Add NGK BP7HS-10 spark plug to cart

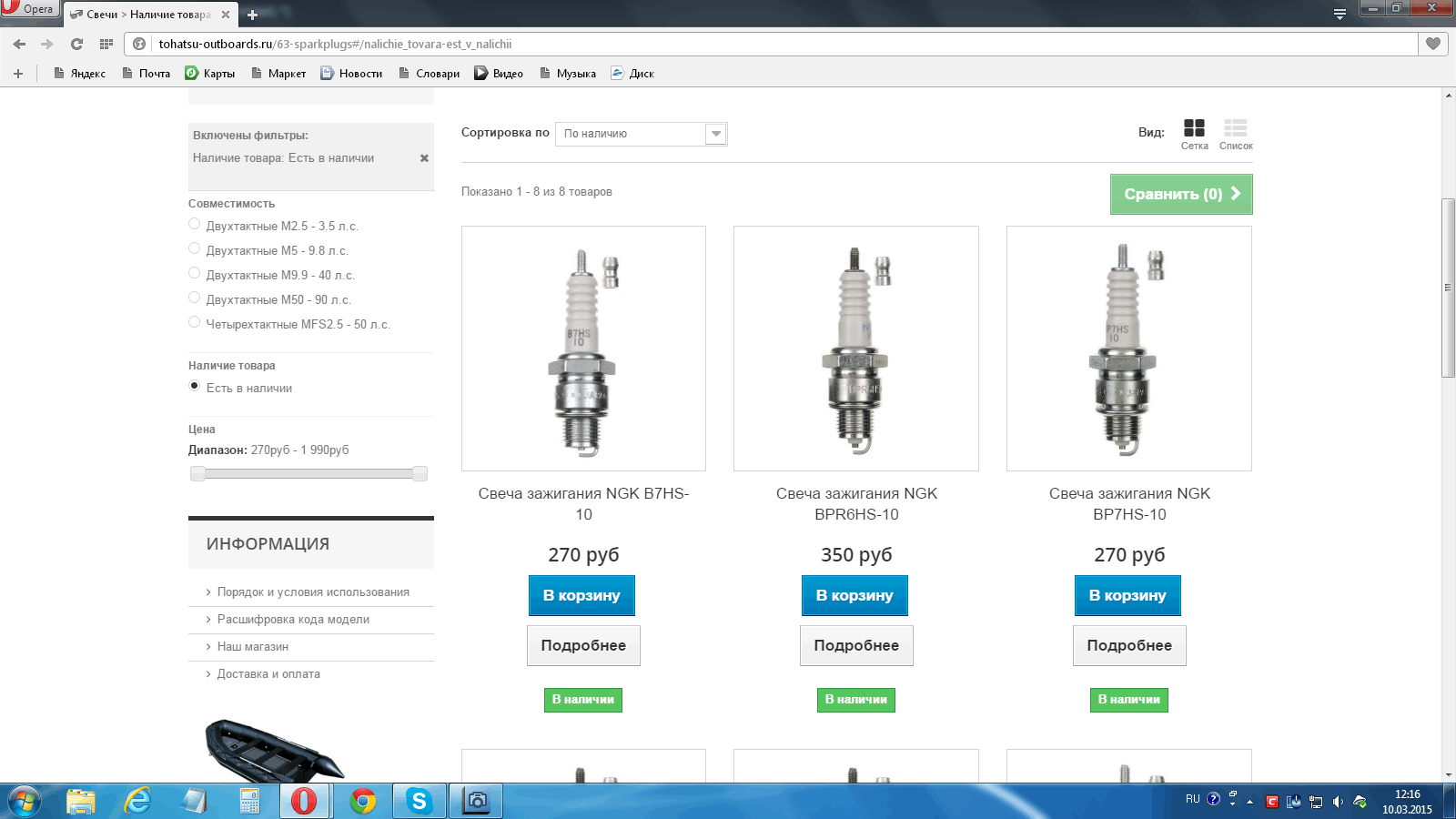pyautogui.click(x=1127, y=595)
